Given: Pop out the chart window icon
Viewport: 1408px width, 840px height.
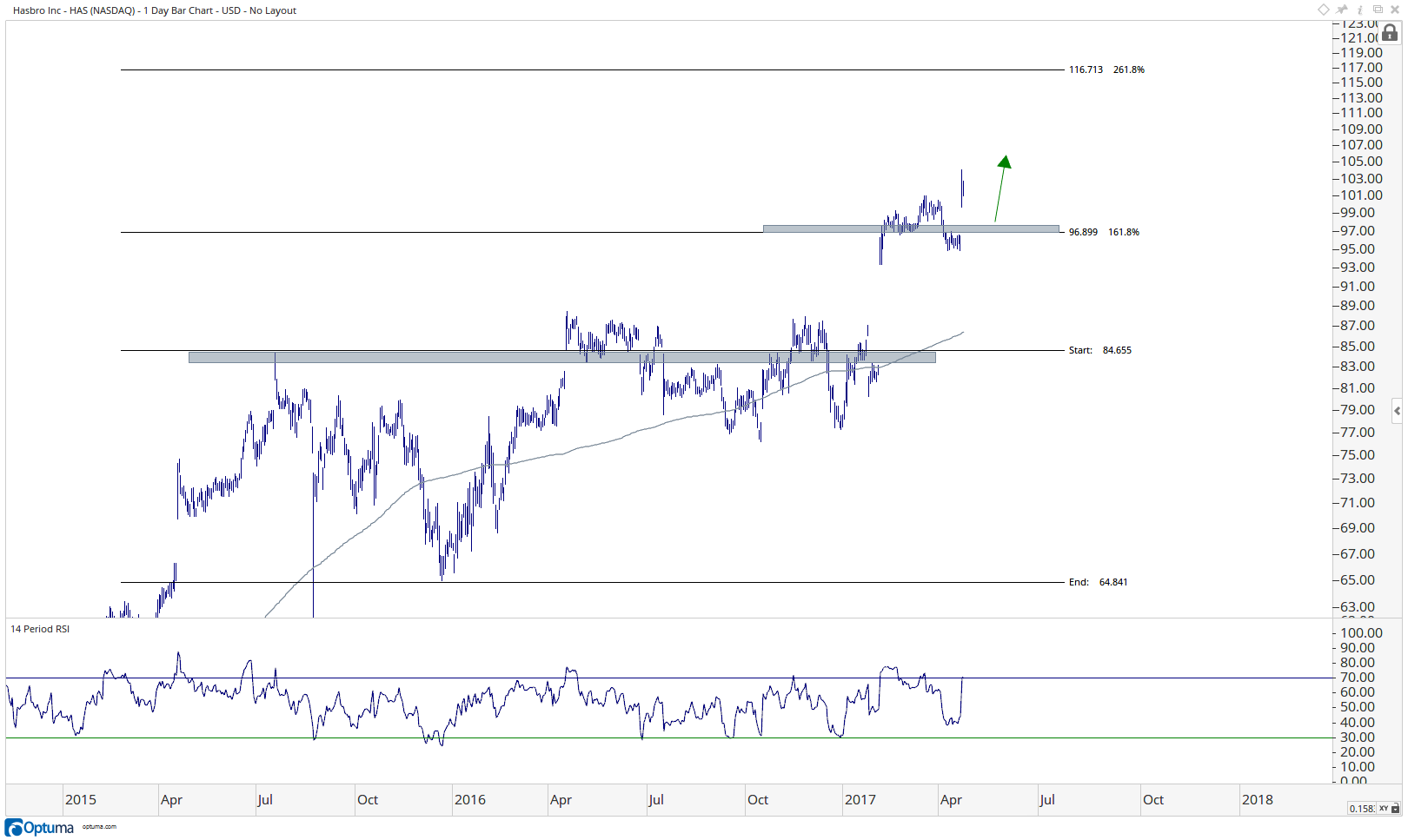Looking at the screenshot, I should coord(1378,10).
